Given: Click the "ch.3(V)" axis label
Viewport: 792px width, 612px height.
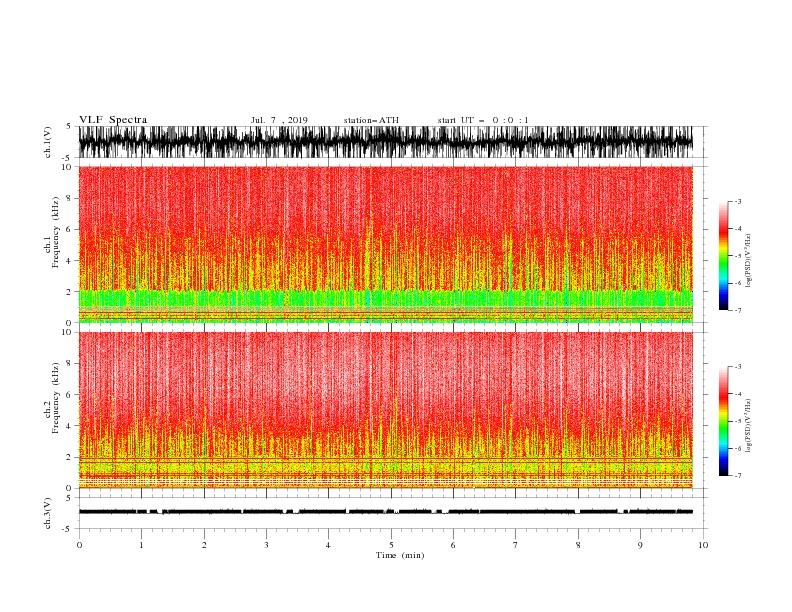Looking at the screenshot, I should (x=48, y=513).
